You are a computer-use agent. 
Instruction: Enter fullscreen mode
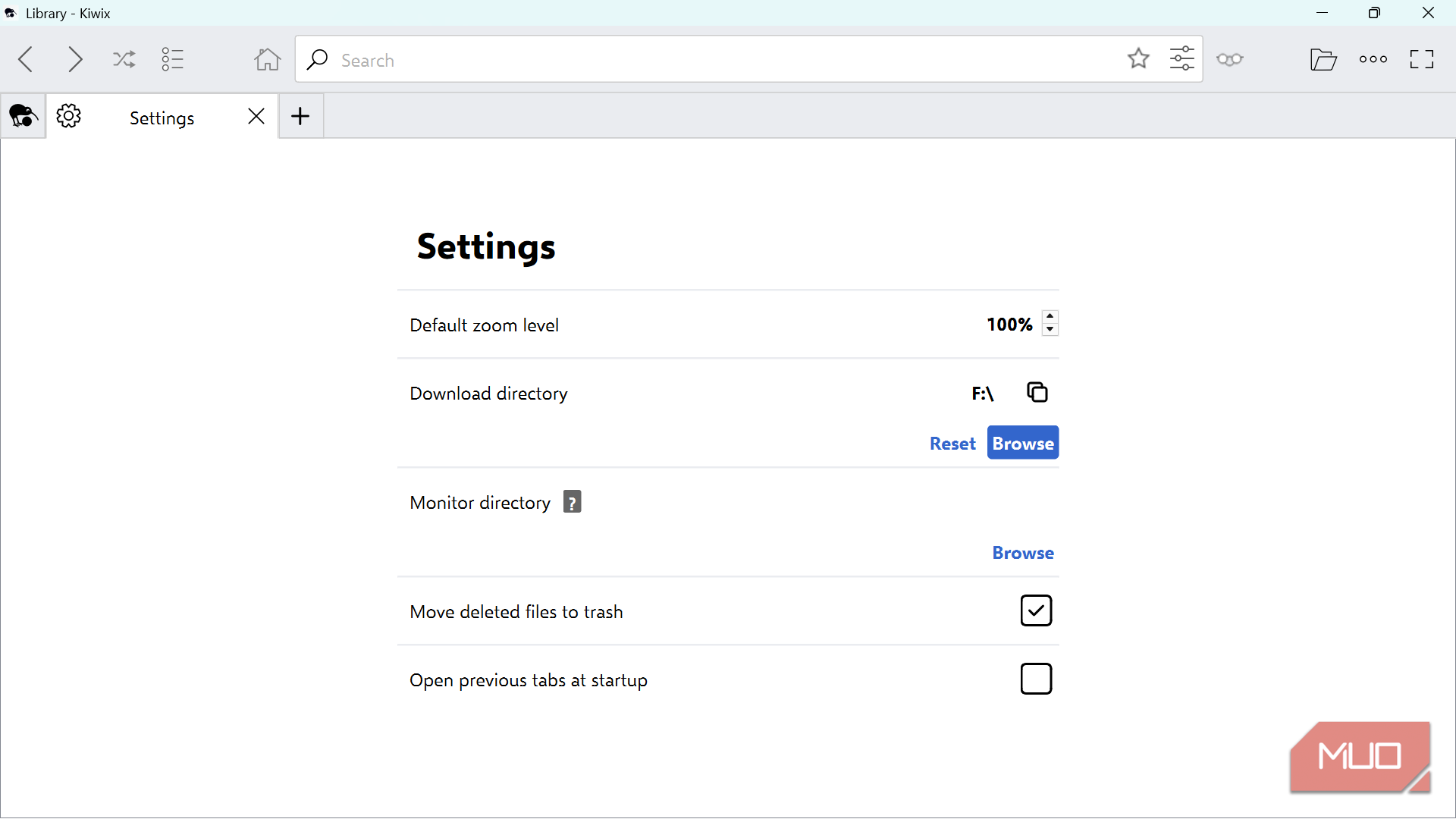(x=1422, y=59)
